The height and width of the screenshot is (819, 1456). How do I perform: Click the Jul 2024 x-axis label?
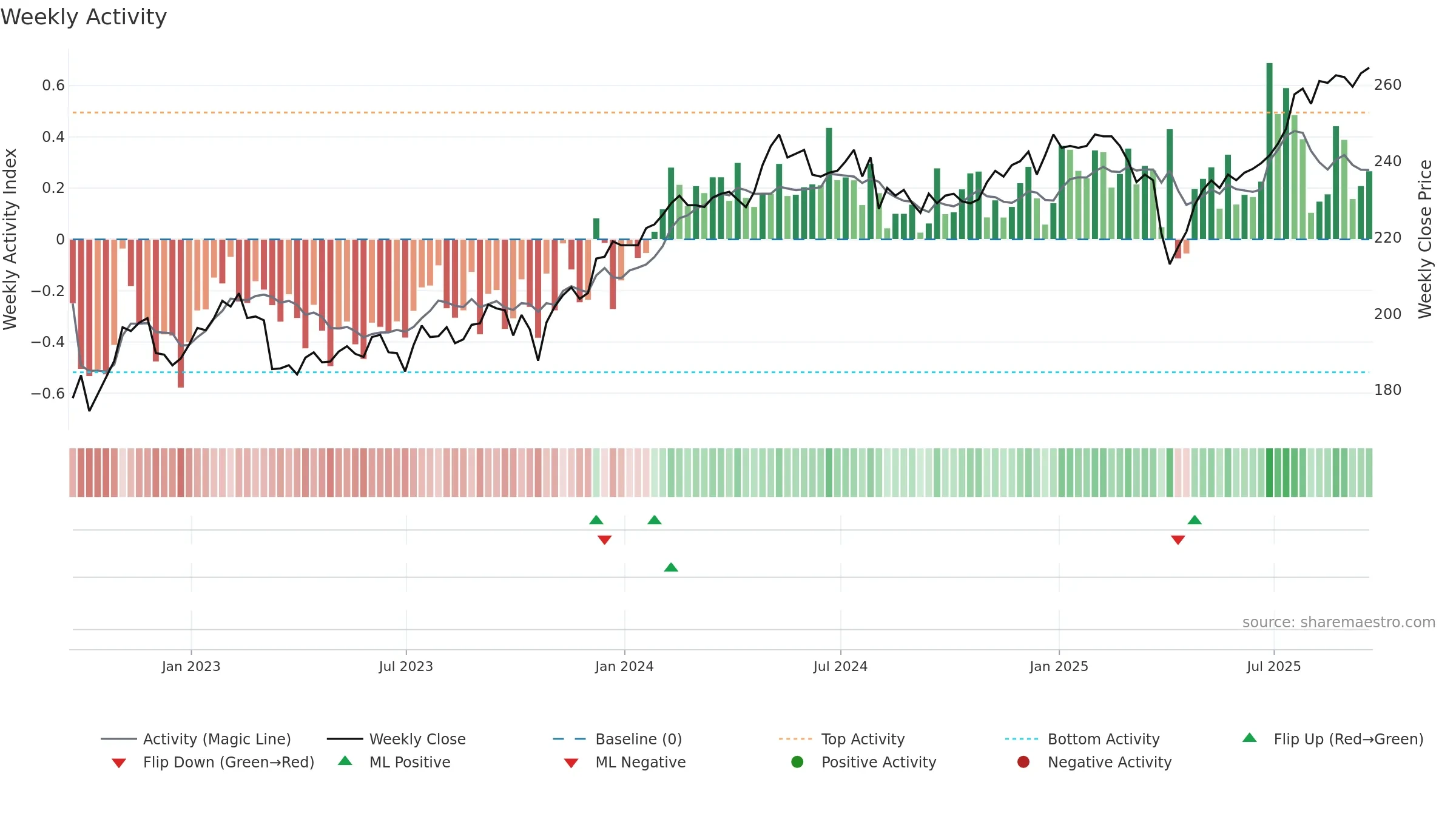click(x=840, y=666)
